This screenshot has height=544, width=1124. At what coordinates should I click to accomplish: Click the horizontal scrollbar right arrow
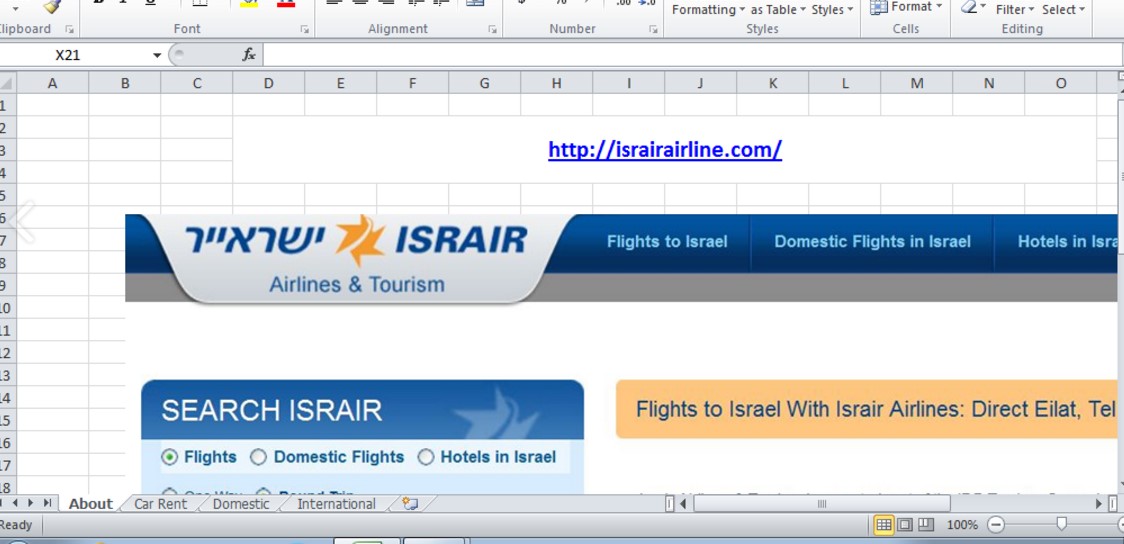pos(1098,504)
